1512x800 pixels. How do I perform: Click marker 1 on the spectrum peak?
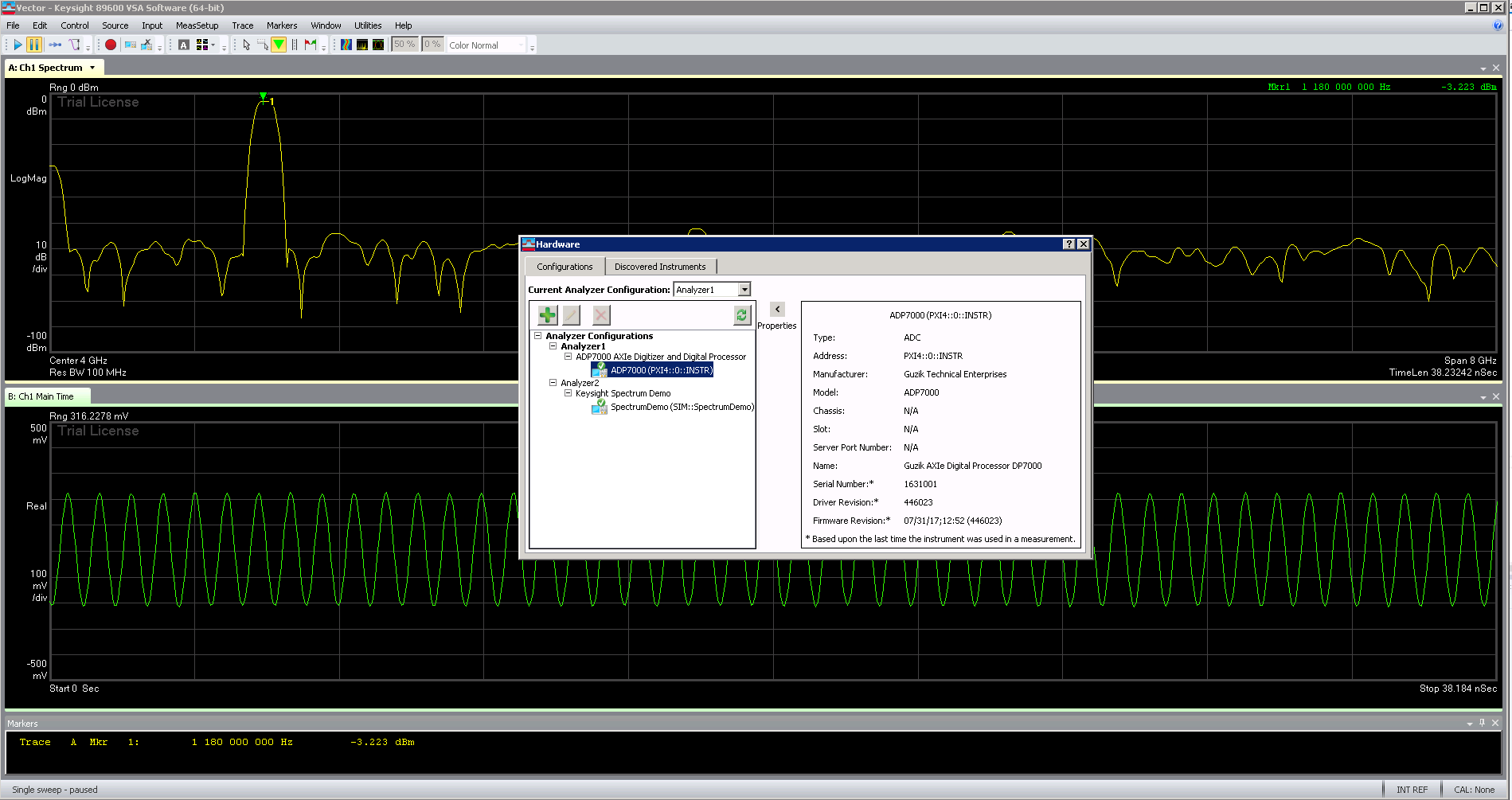(264, 99)
